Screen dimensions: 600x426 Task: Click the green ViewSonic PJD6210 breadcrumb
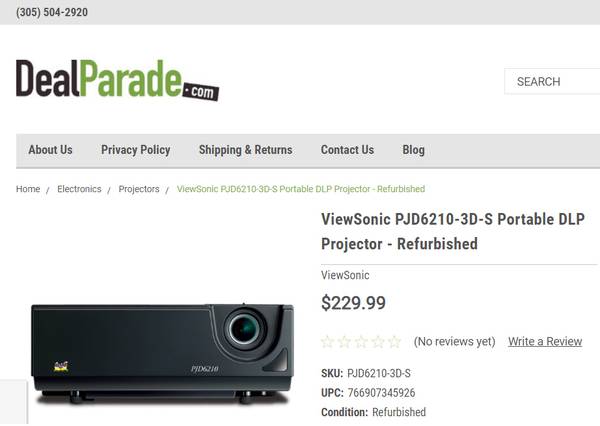click(x=301, y=189)
